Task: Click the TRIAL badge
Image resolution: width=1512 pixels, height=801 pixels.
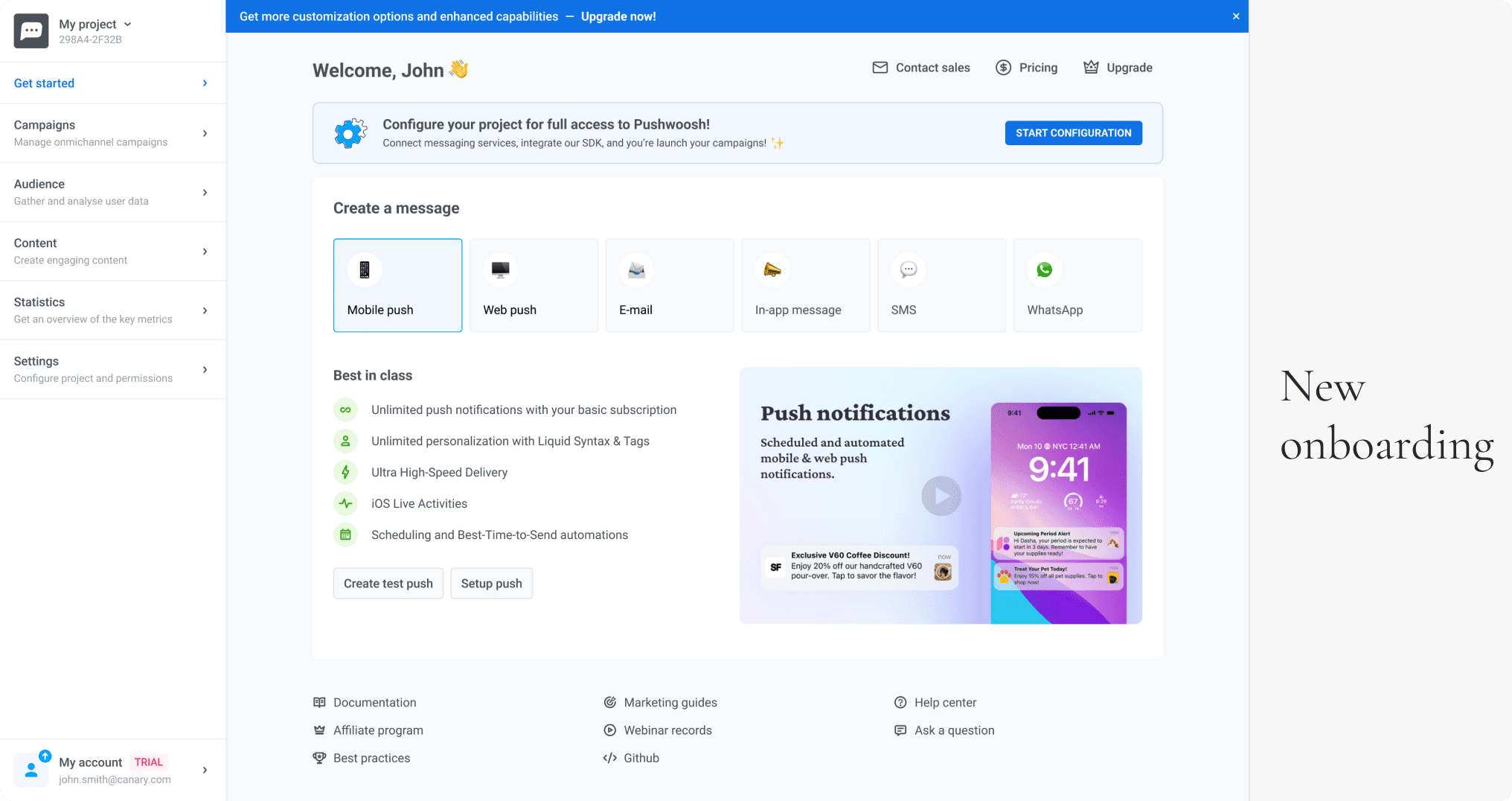Action: [x=149, y=762]
